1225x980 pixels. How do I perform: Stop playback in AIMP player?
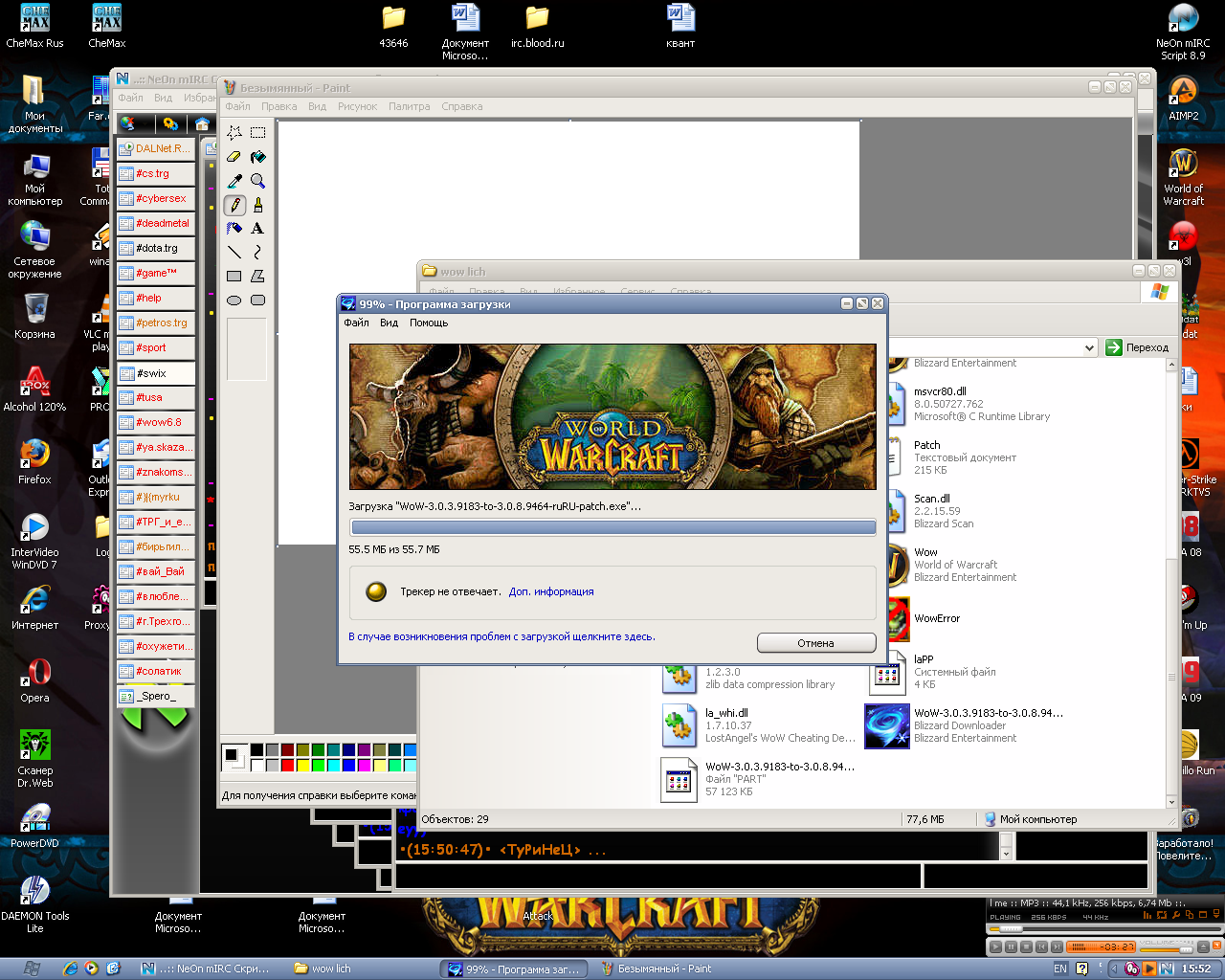pos(1026,947)
